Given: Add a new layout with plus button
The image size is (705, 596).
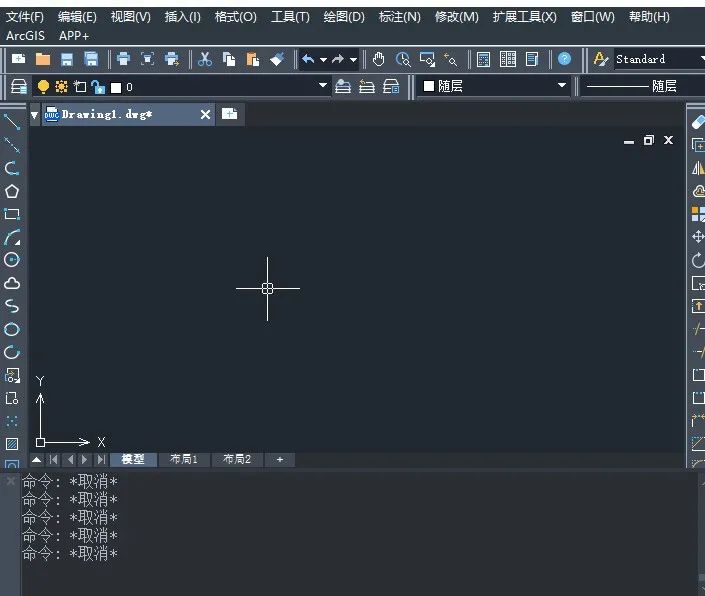Looking at the screenshot, I should pos(280,459).
